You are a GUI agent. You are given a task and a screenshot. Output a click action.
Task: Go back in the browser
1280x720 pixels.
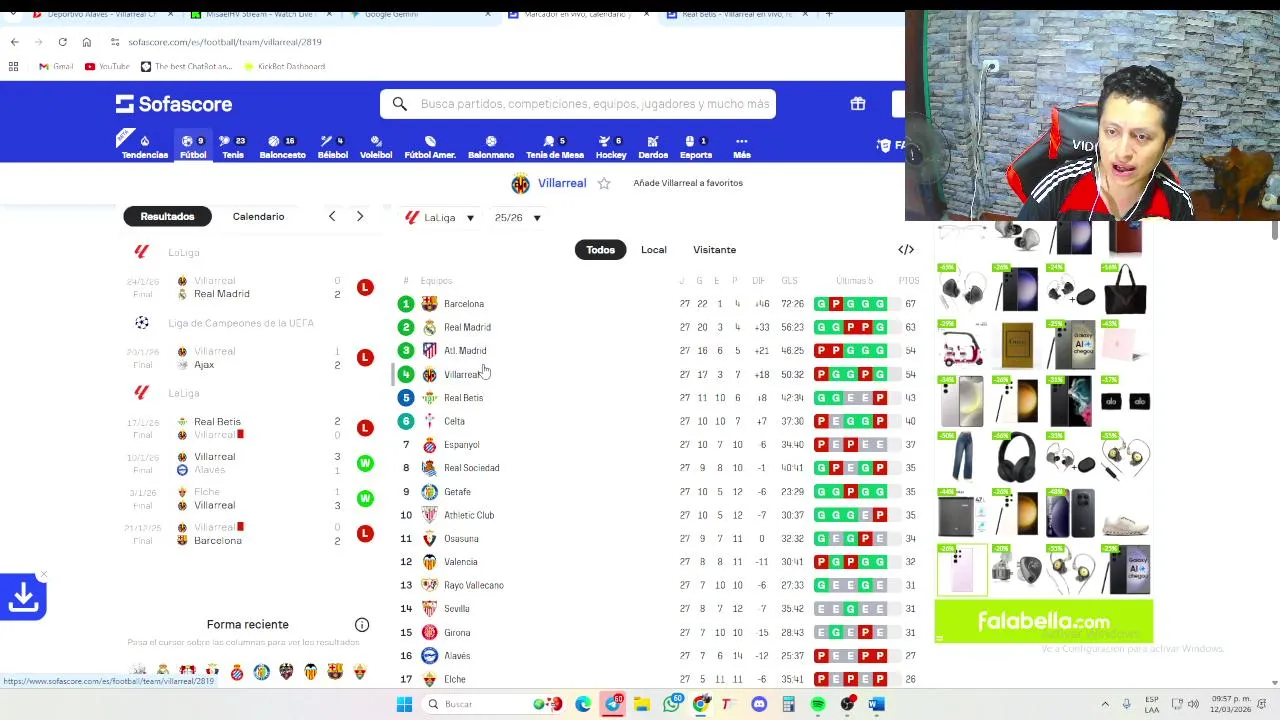pyautogui.click(x=14, y=42)
